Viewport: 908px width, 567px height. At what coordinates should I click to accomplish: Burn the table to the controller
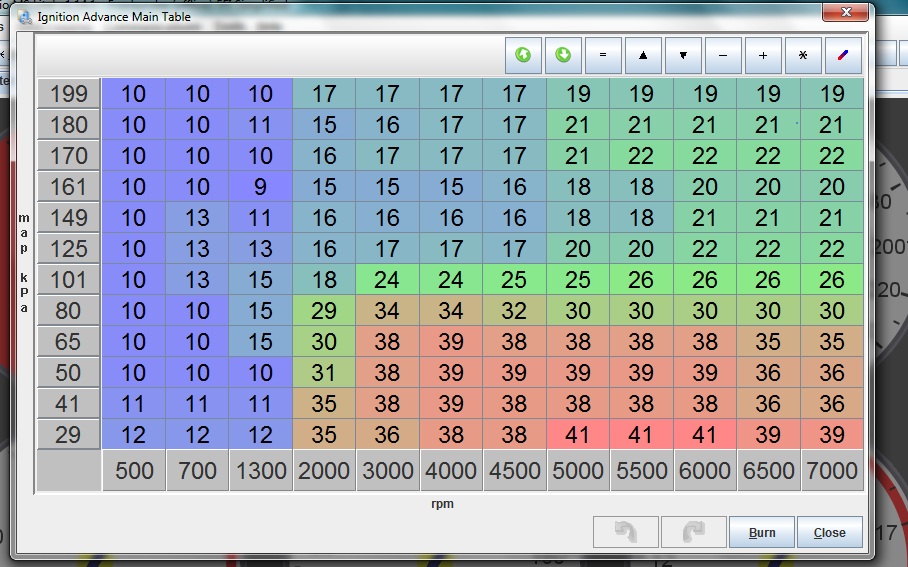[761, 532]
